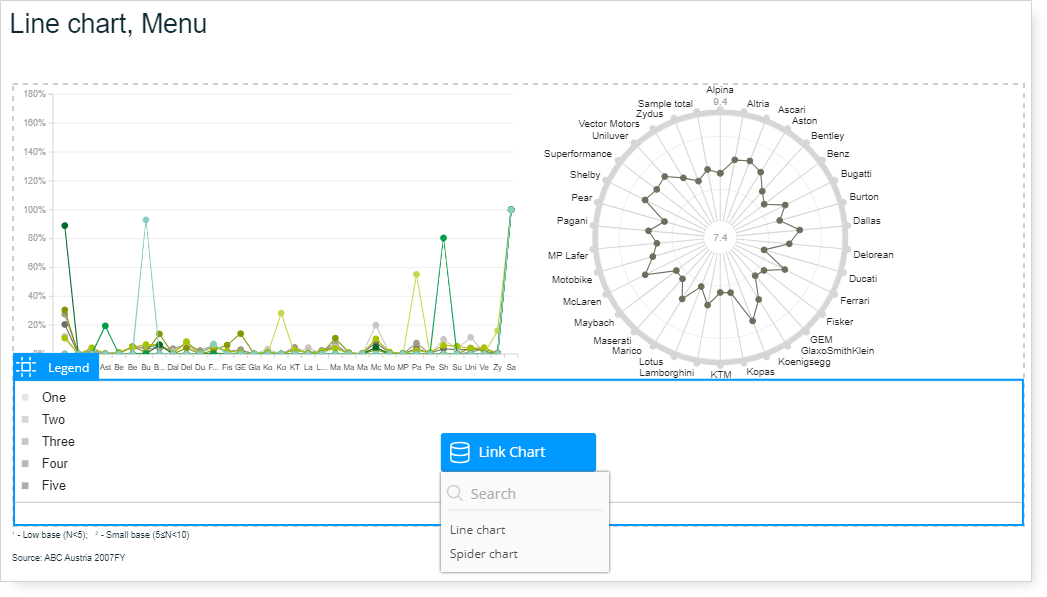The width and height of the screenshot is (1047, 597).
Task: Select legend entry Four
Action: pyautogui.click(x=55, y=463)
